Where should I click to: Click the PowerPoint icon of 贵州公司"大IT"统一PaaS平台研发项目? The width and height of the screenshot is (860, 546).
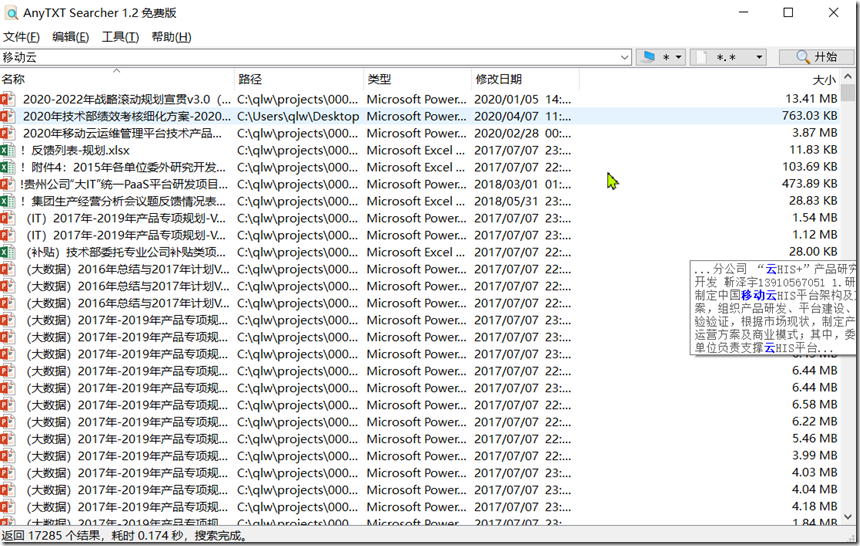point(9,184)
